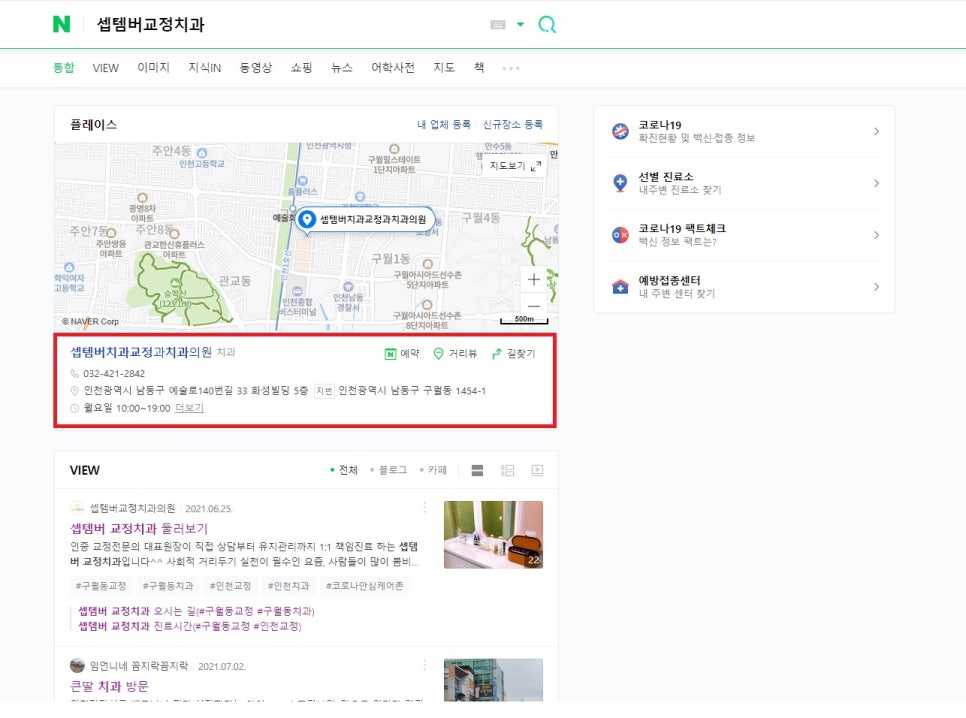The image size is (966, 718).
Task: Open 코로나19 팩트체크 chevron arrow
Action: tap(876, 235)
